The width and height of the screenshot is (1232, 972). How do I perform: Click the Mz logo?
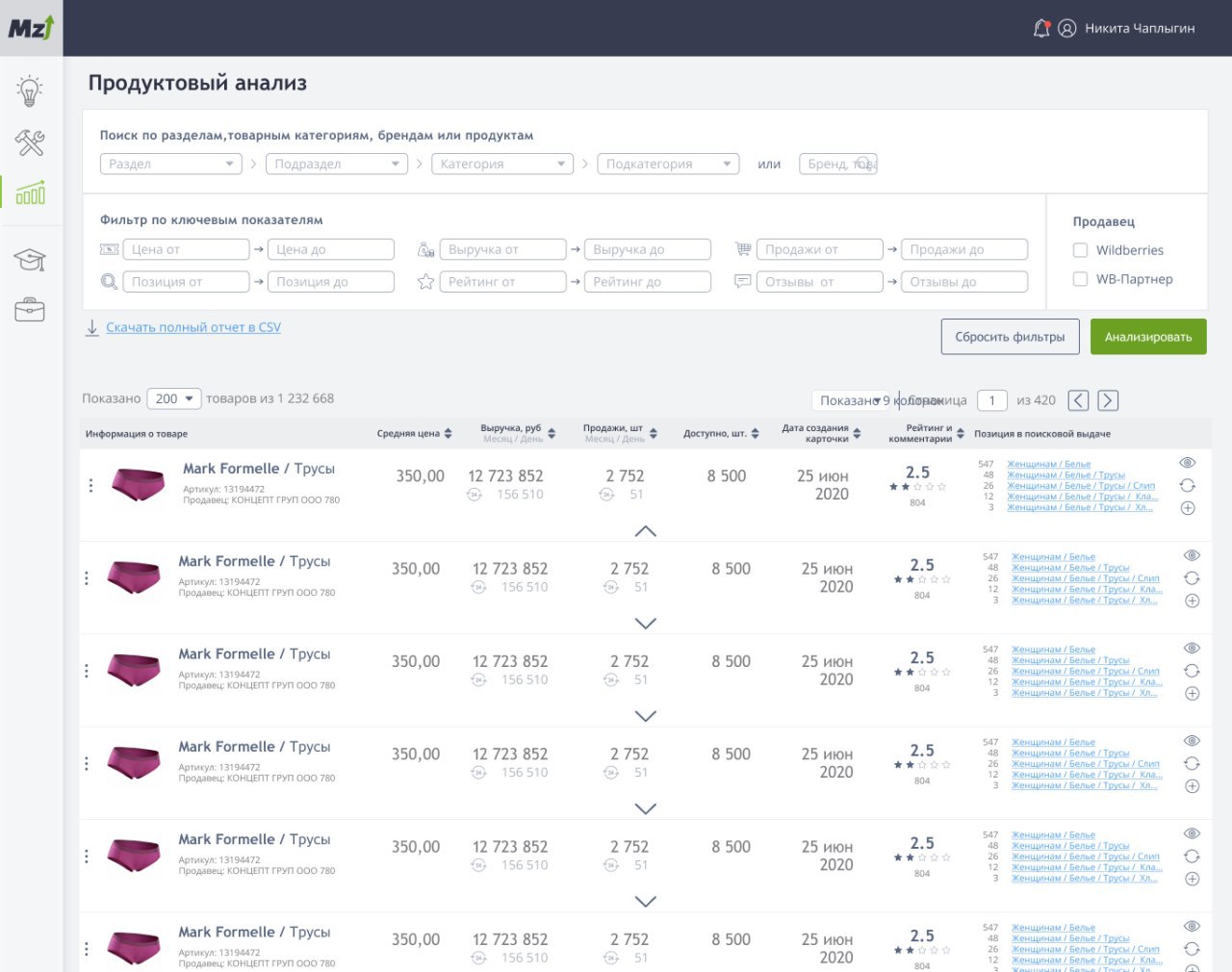(32, 27)
